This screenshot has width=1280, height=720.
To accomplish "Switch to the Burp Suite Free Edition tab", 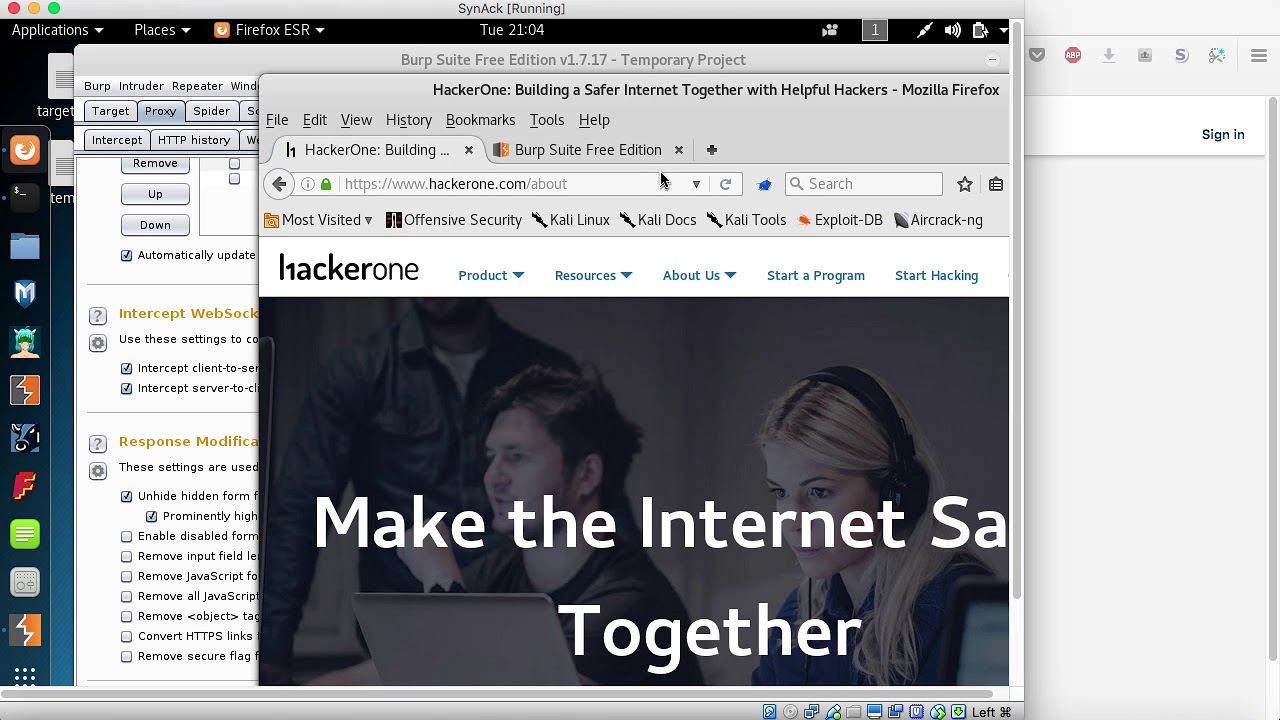I will point(589,150).
